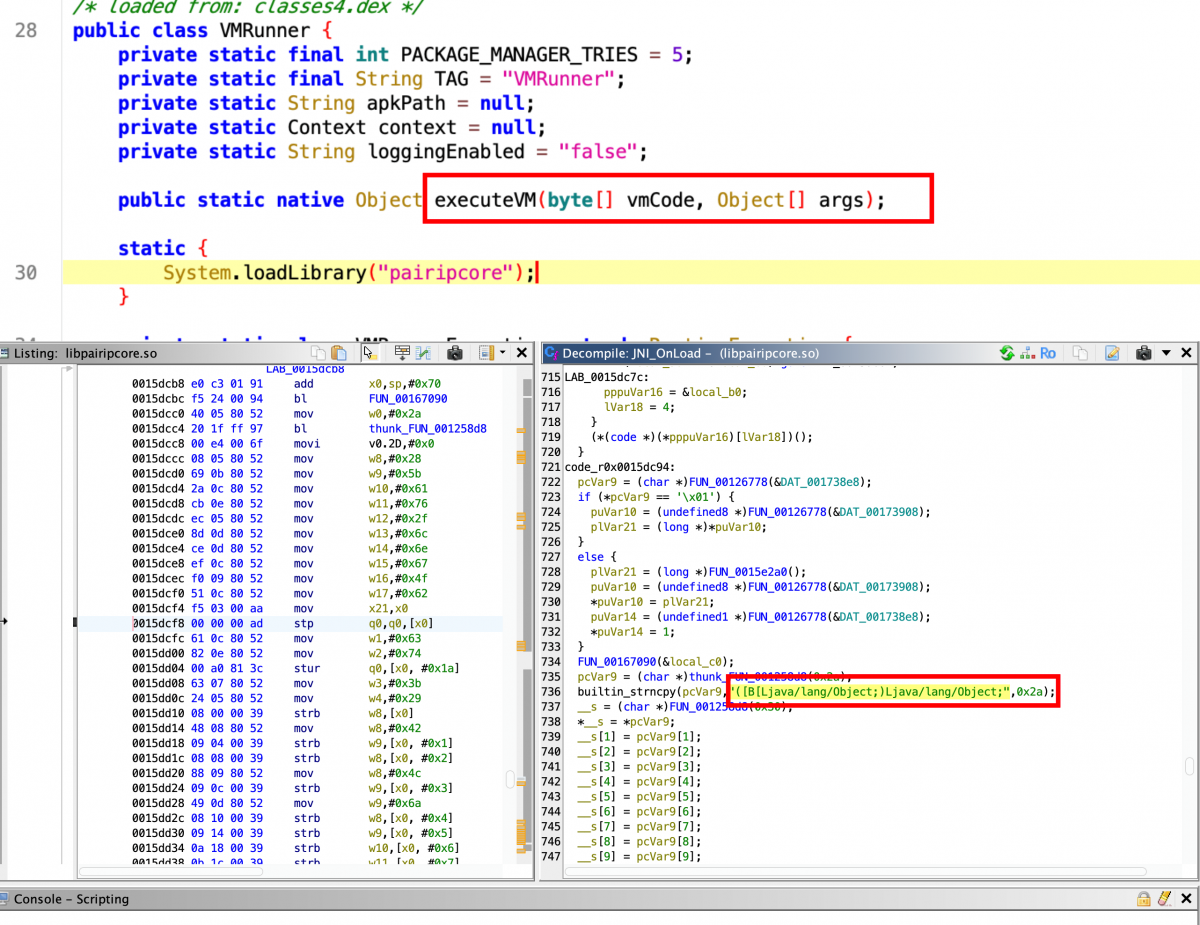Paste clipboard using the Listing paste icon
The image size is (1200, 925).
click(338, 353)
